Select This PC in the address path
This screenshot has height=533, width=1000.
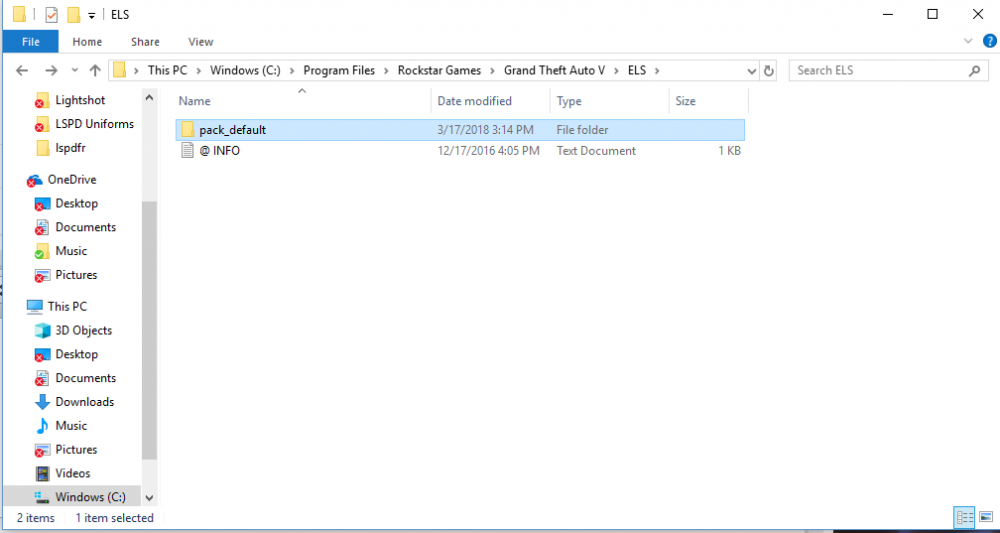click(168, 71)
